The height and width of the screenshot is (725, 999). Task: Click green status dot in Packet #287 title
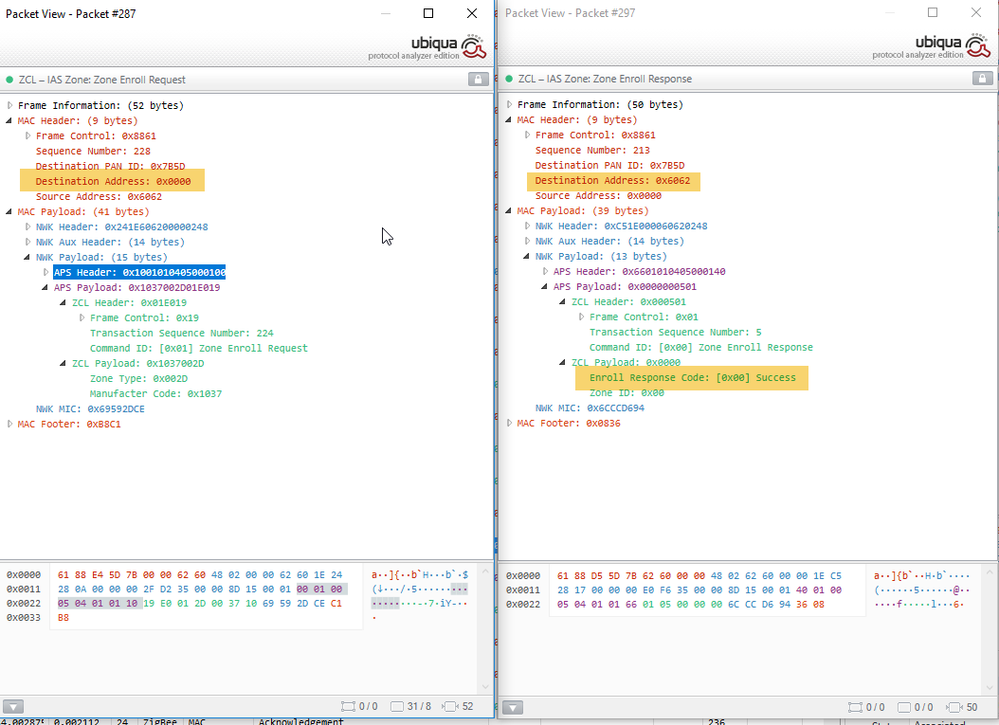click(x=10, y=80)
